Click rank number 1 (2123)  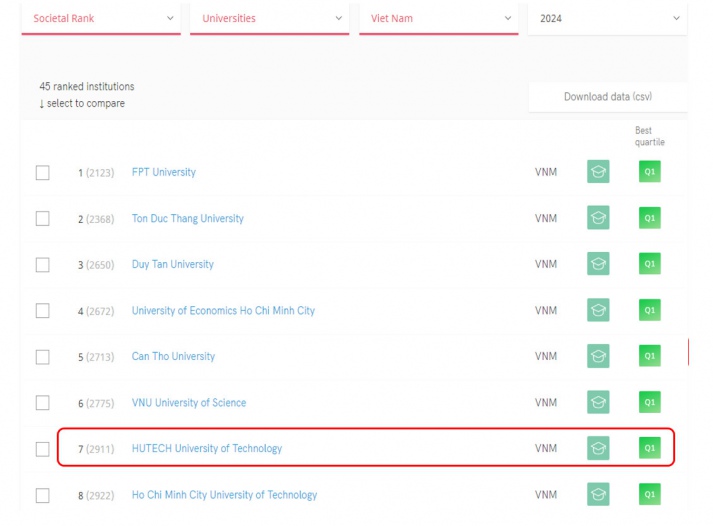click(x=96, y=173)
